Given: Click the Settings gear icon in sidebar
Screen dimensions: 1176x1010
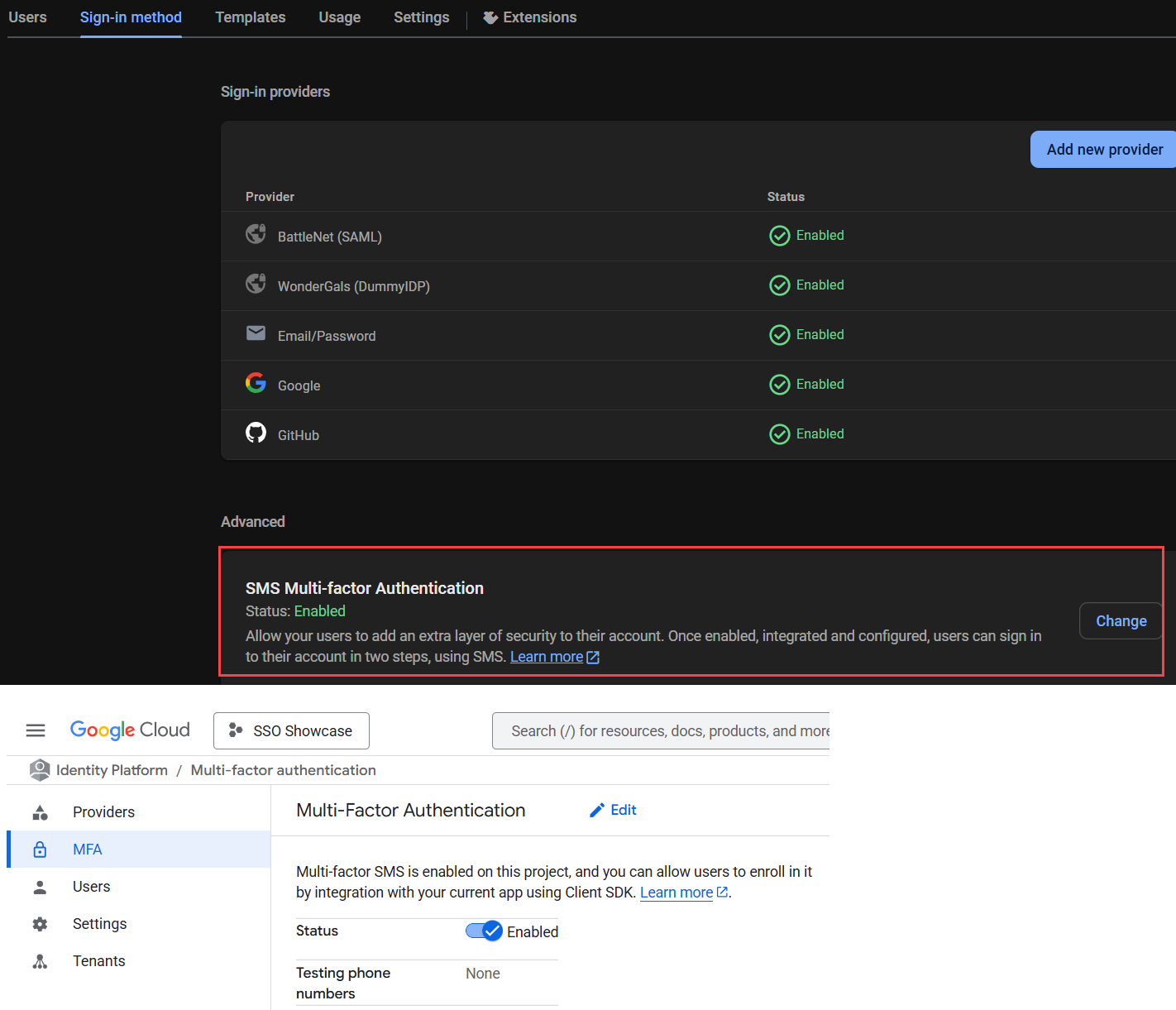Looking at the screenshot, I should (x=40, y=924).
